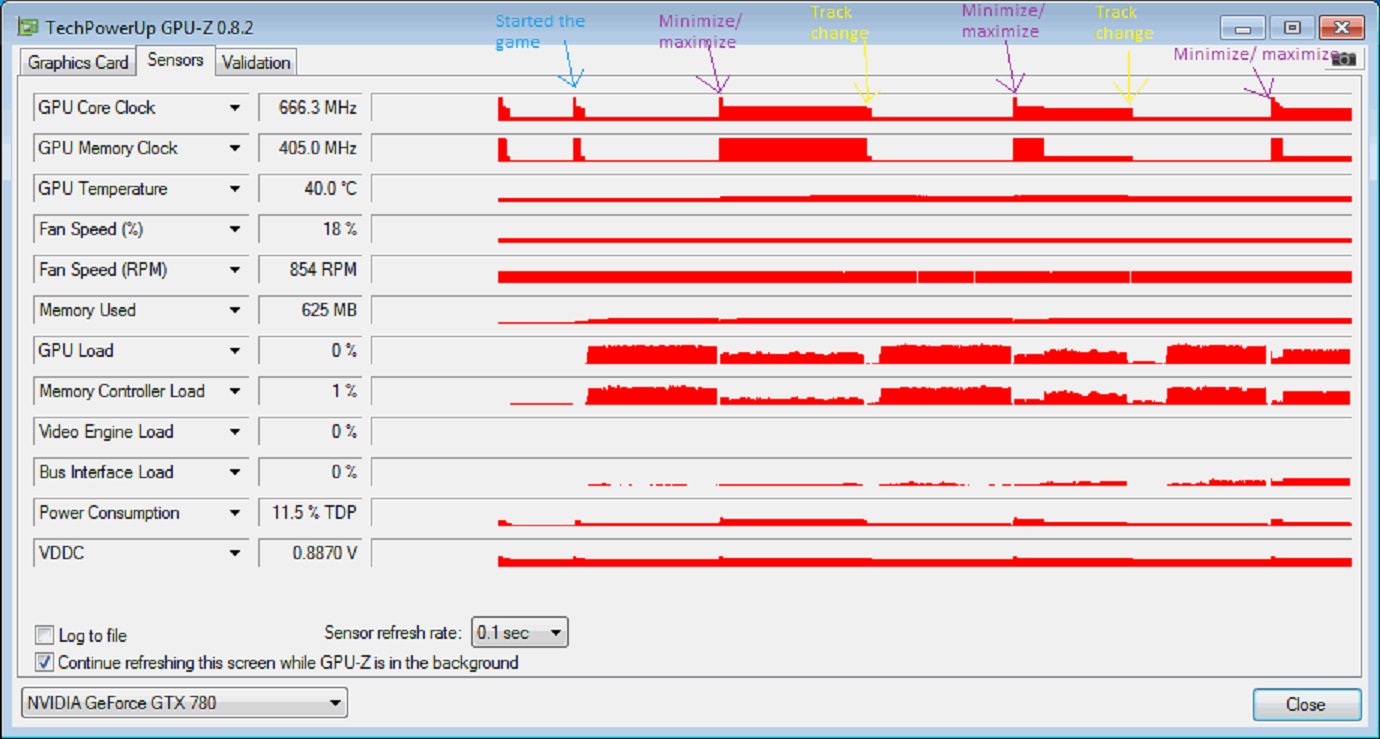The width and height of the screenshot is (1380, 739).
Task: Uncheck Continue refreshing while in background
Action: 44,662
